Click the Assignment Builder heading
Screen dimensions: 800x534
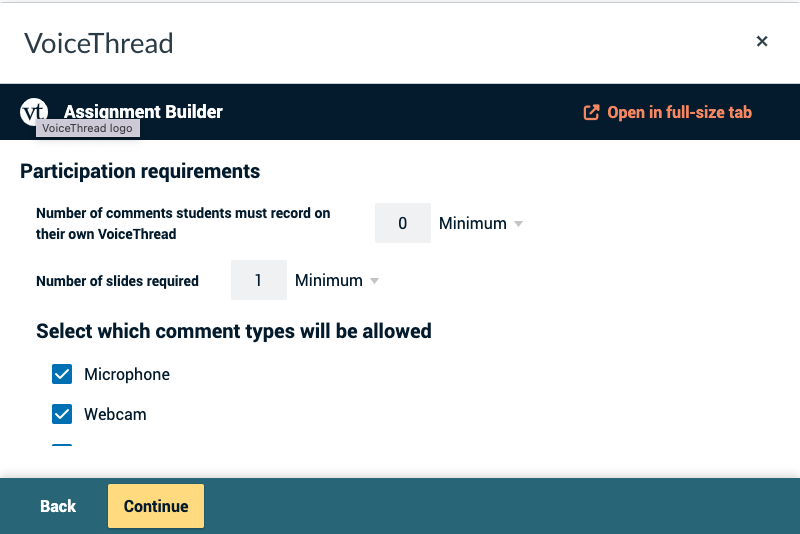(x=143, y=112)
